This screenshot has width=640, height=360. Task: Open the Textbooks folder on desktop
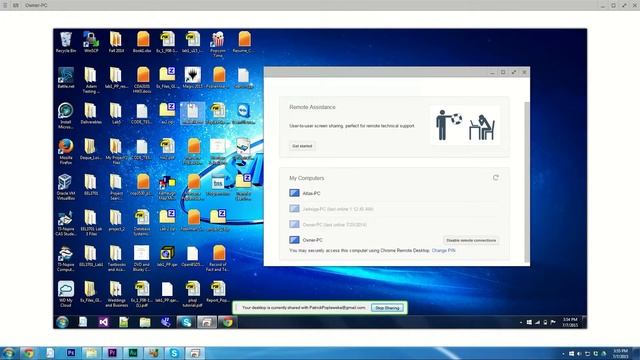(x=116, y=259)
